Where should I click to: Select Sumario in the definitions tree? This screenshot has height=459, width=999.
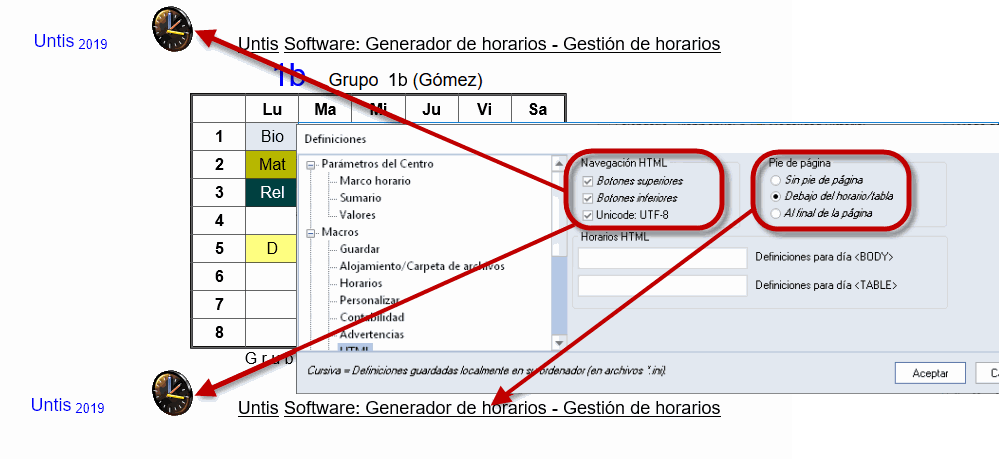point(360,198)
